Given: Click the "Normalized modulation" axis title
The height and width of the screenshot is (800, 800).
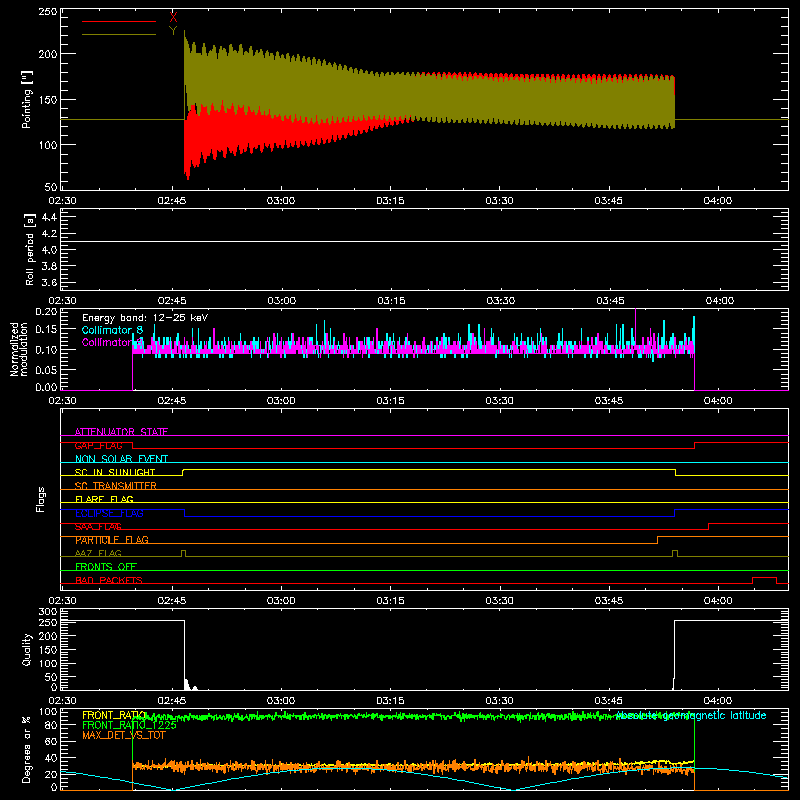Looking at the screenshot, I should coord(19,349).
